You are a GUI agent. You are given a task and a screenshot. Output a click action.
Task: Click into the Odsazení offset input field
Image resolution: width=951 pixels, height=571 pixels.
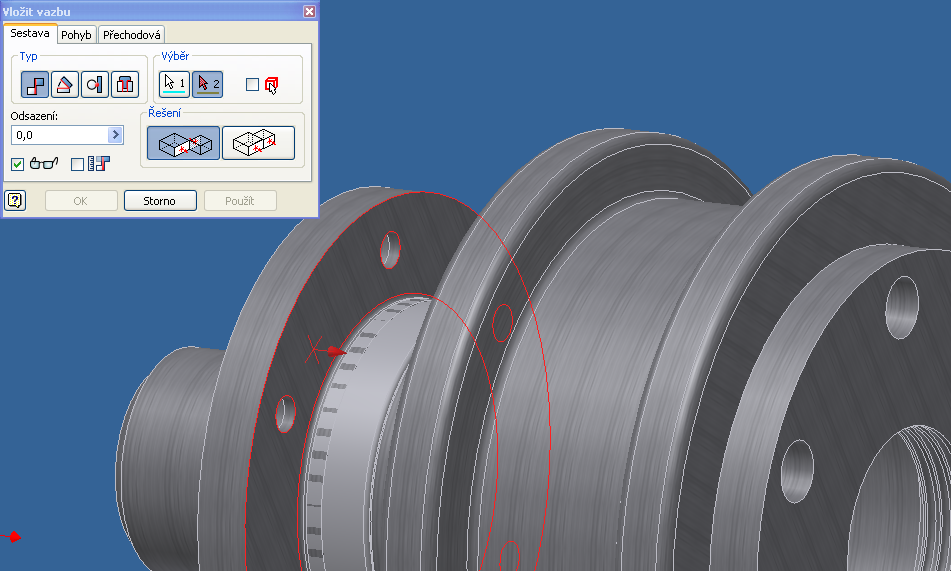[59, 135]
